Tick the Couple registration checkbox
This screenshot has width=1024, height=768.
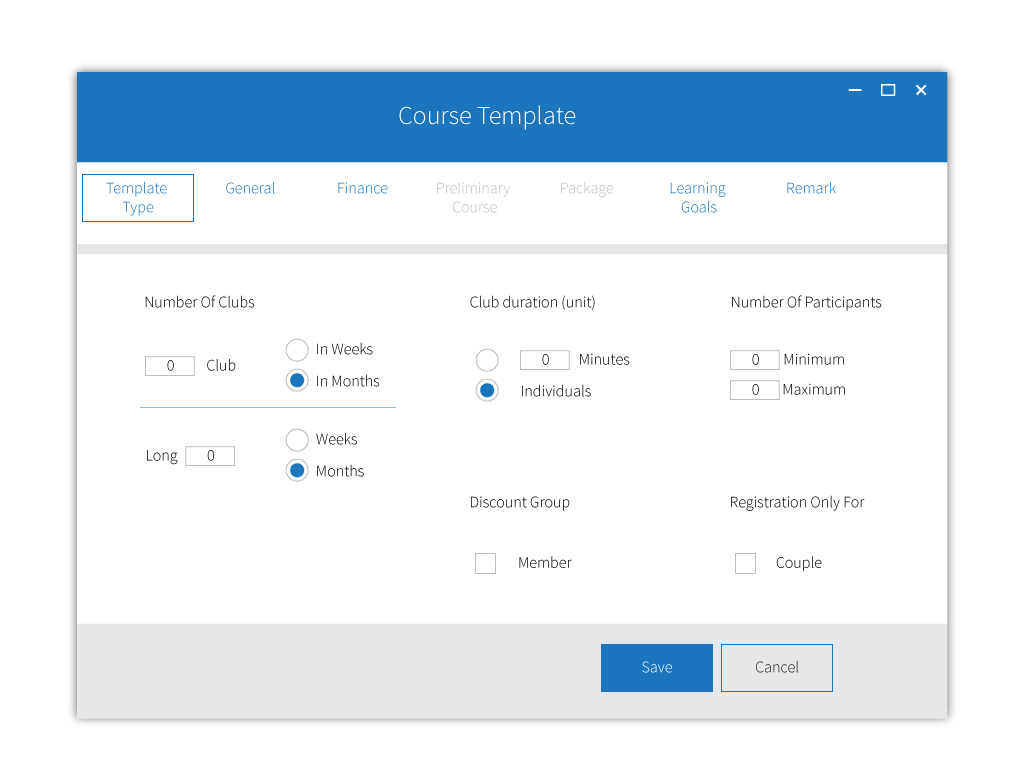(745, 563)
